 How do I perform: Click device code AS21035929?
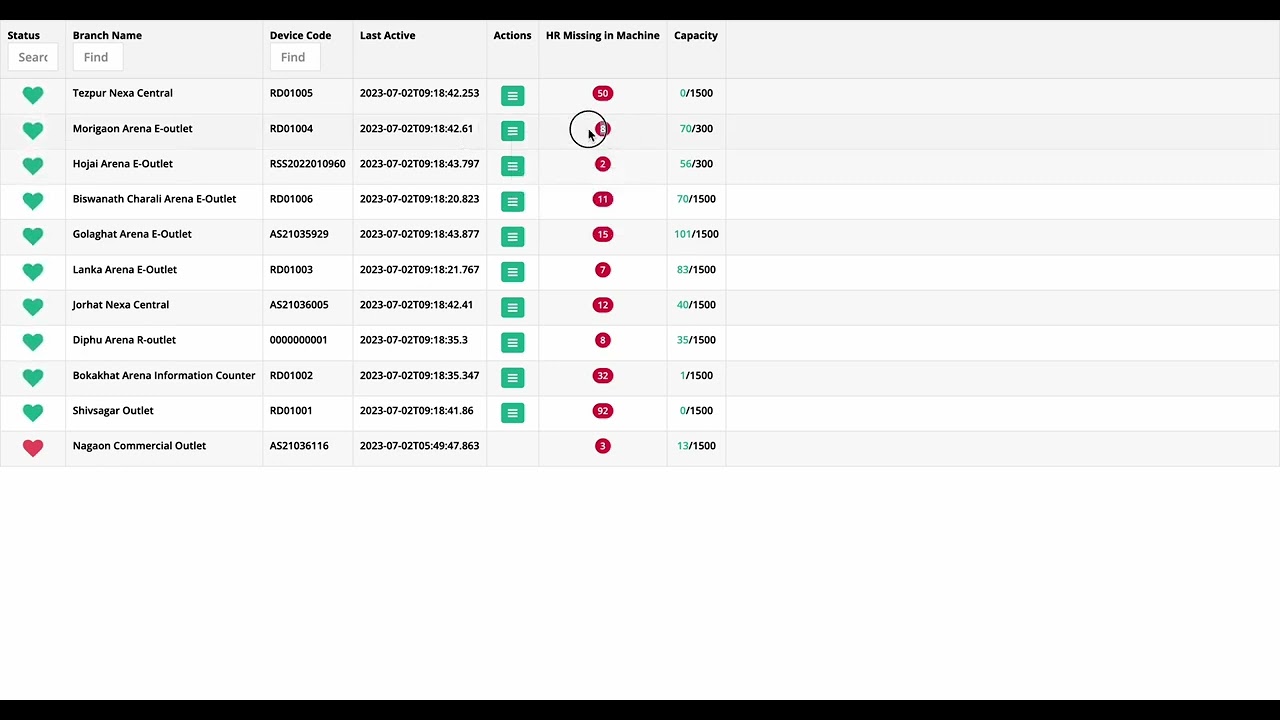(x=299, y=234)
